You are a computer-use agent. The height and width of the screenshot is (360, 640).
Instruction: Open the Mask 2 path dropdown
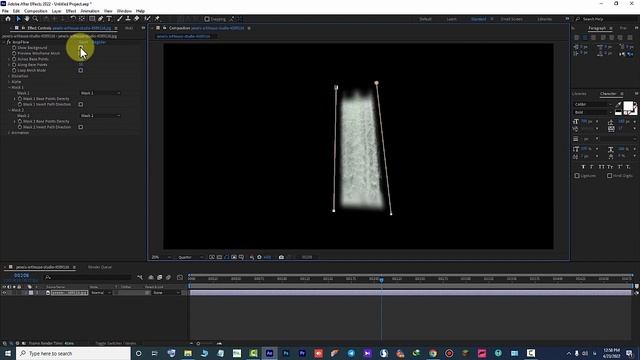tap(100, 116)
